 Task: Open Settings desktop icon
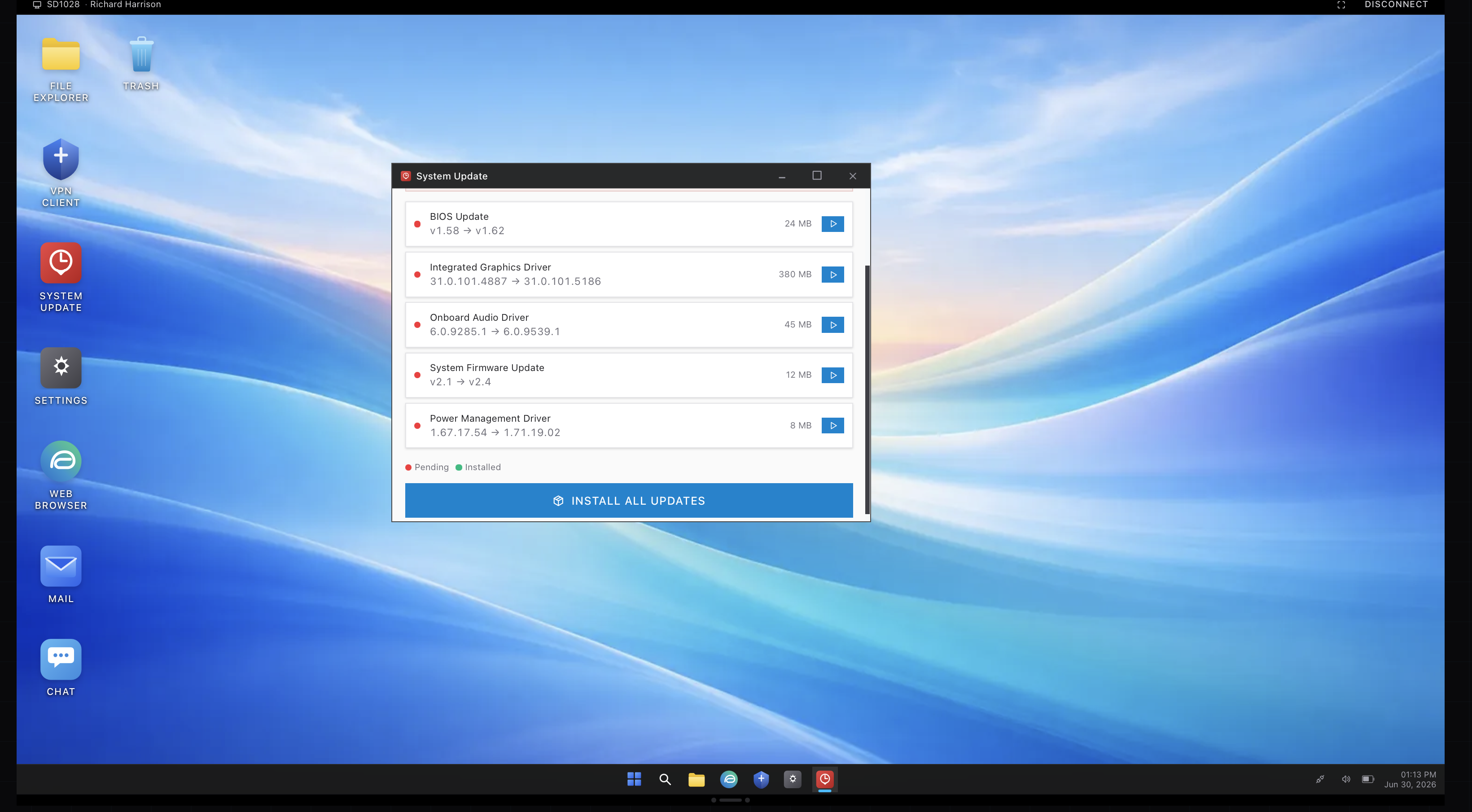(61, 377)
